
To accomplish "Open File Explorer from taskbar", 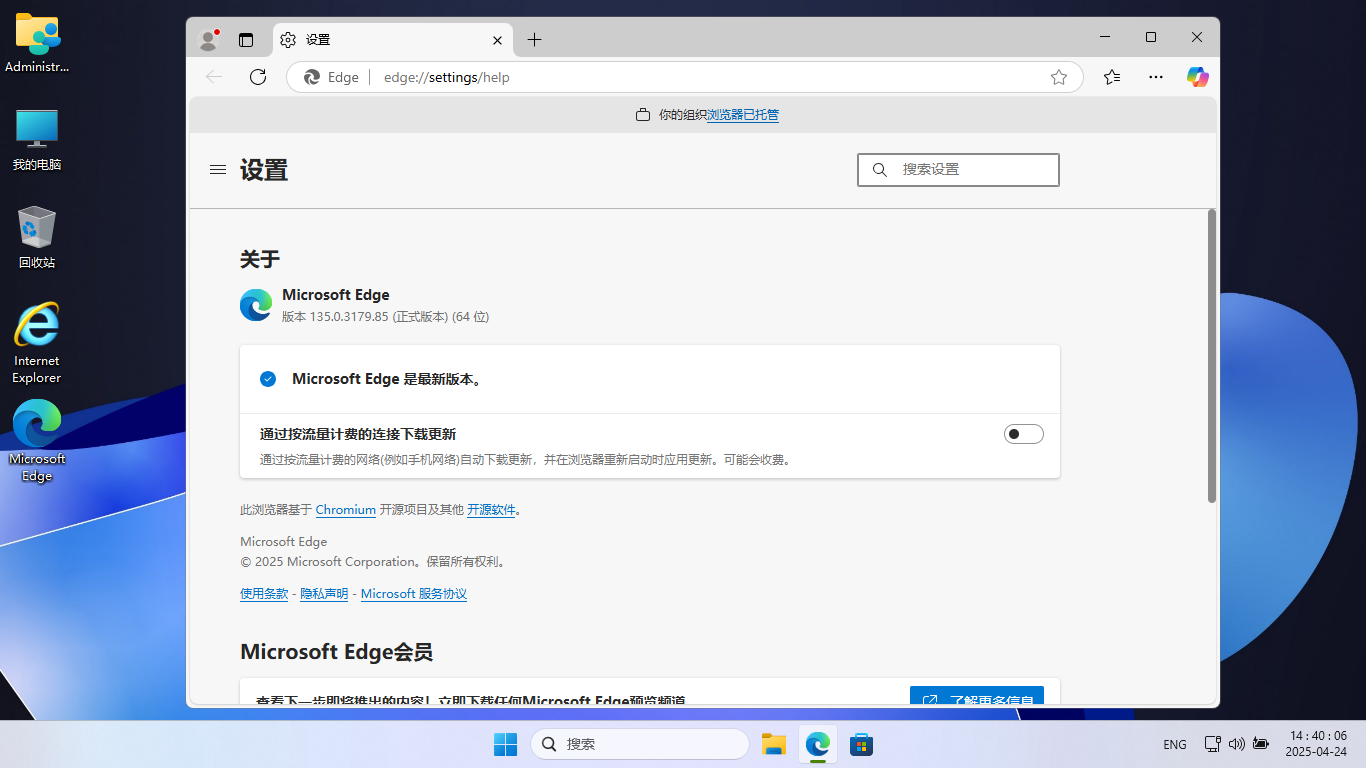I will [773, 744].
